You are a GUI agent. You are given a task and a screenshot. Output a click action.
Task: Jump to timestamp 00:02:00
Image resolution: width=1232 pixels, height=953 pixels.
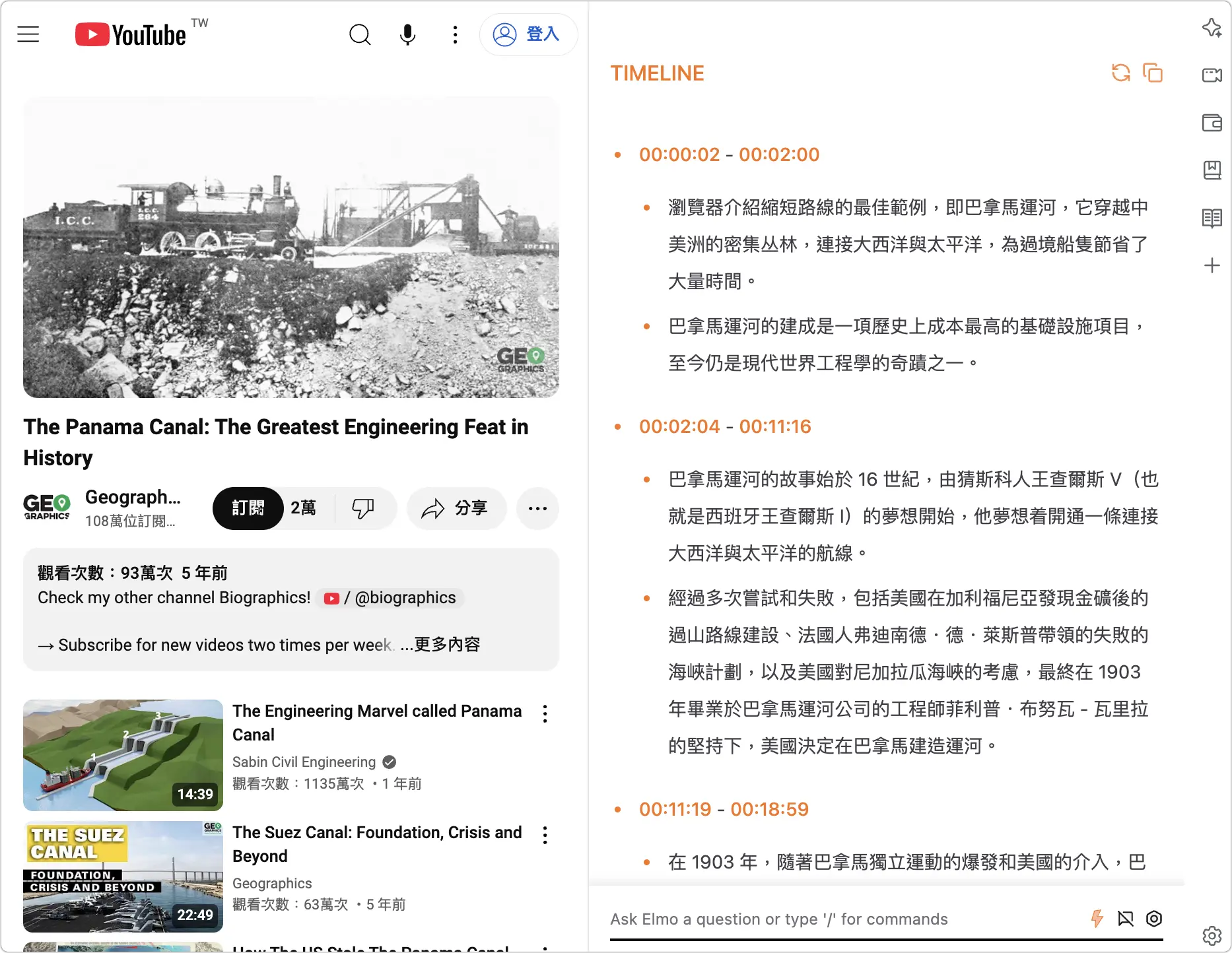tap(779, 154)
